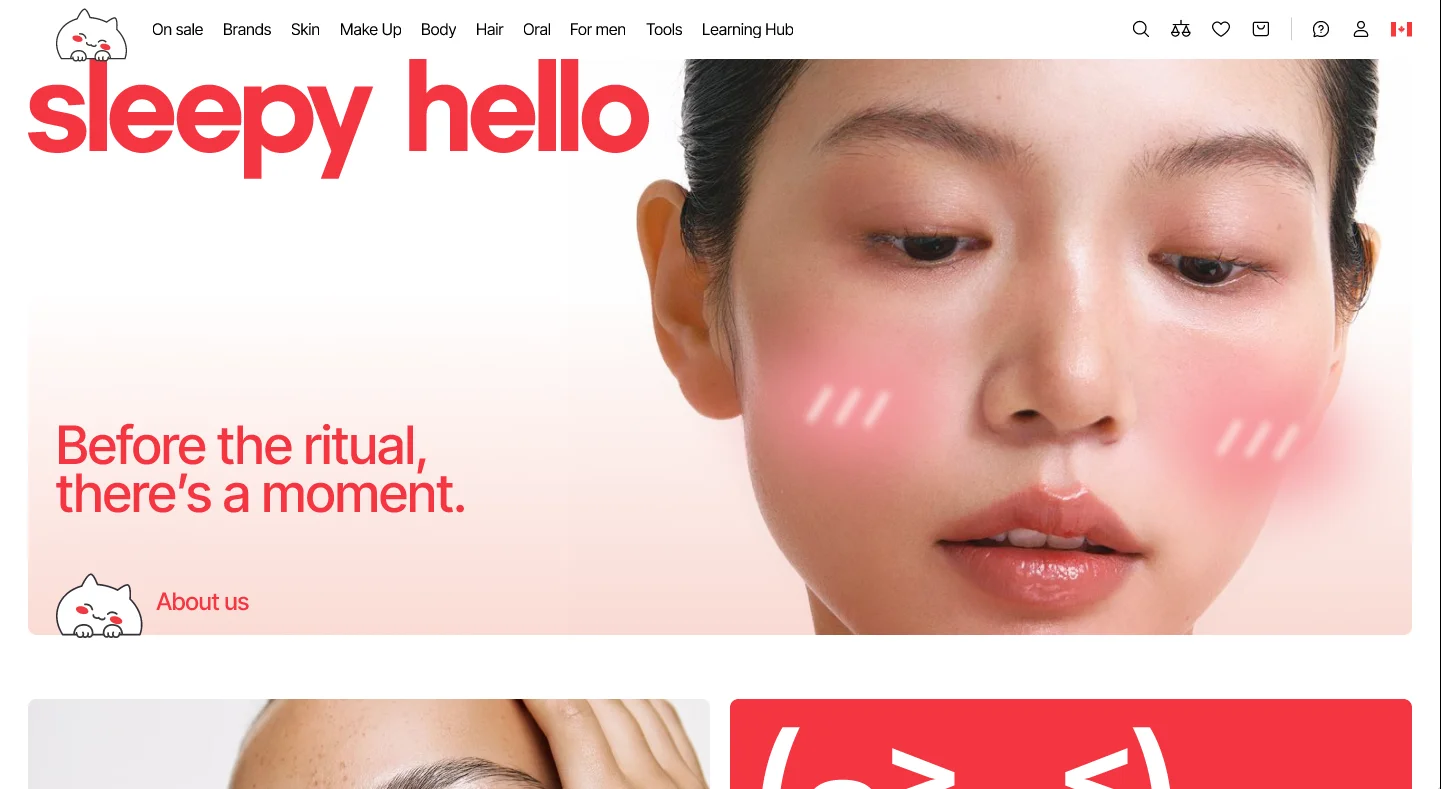The height and width of the screenshot is (789, 1441).
Task: Expand the Body category menu
Action: point(438,30)
